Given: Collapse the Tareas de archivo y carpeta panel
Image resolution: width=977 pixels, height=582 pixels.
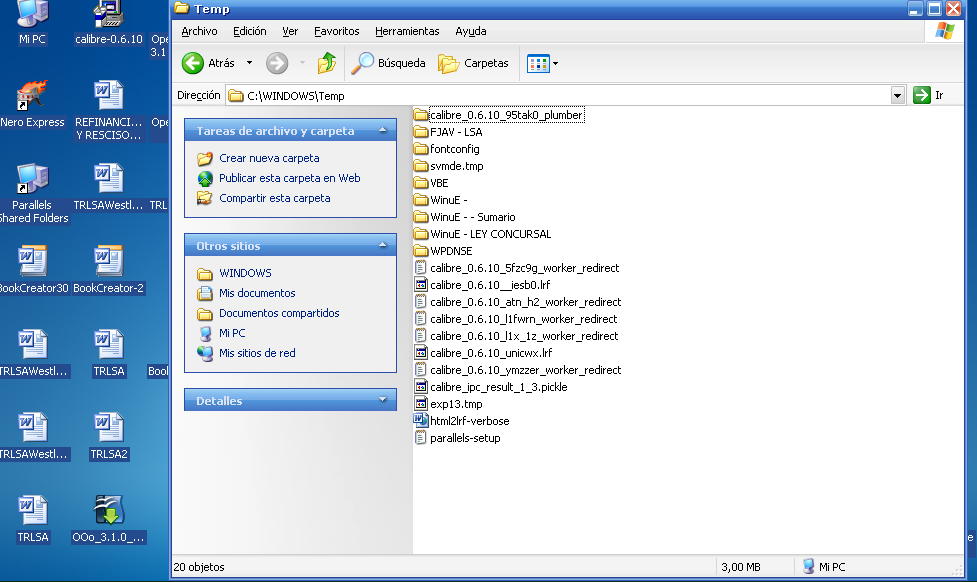Looking at the screenshot, I should 383,130.
